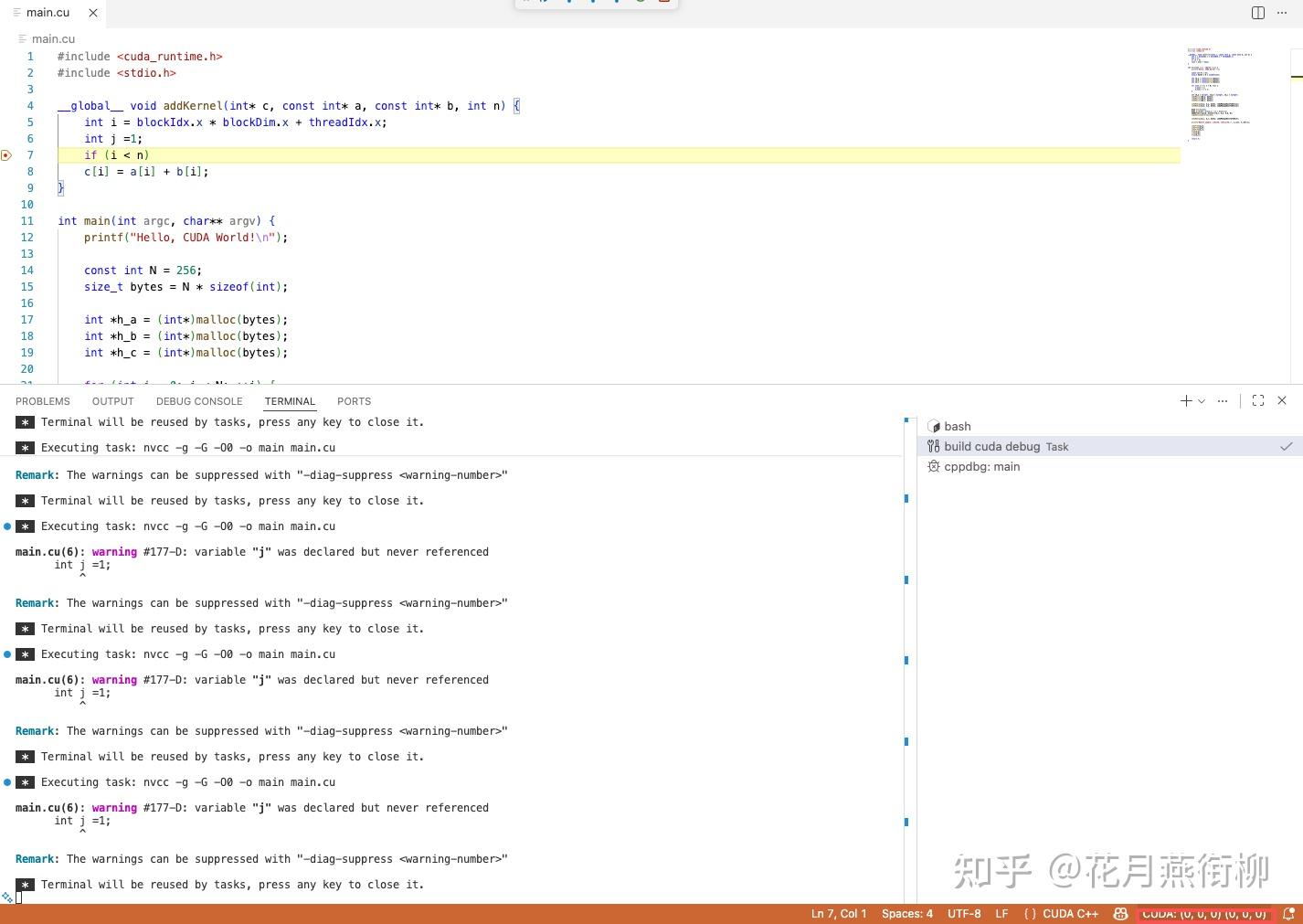Open the DEBUG CONSOLE tab
The height and width of the screenshot is (924, 1303).
tap(199, 401)
